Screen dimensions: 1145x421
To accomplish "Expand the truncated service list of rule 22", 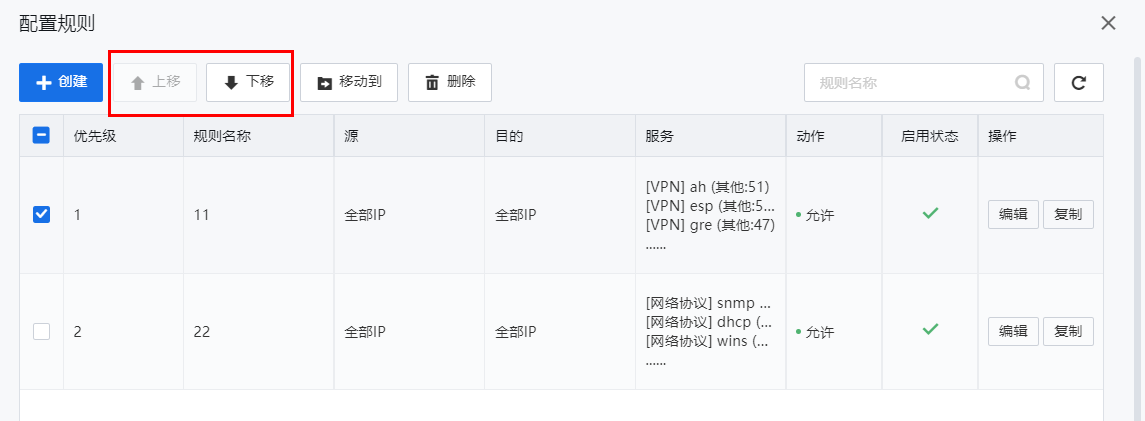I will coord(656,361).
